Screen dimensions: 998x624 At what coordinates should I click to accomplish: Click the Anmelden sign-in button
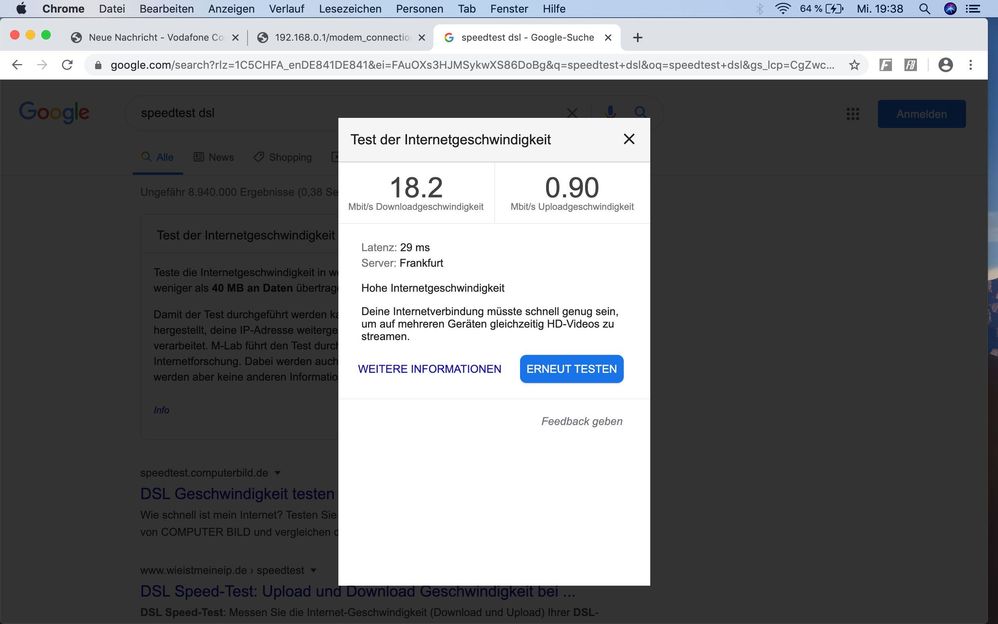922,114
